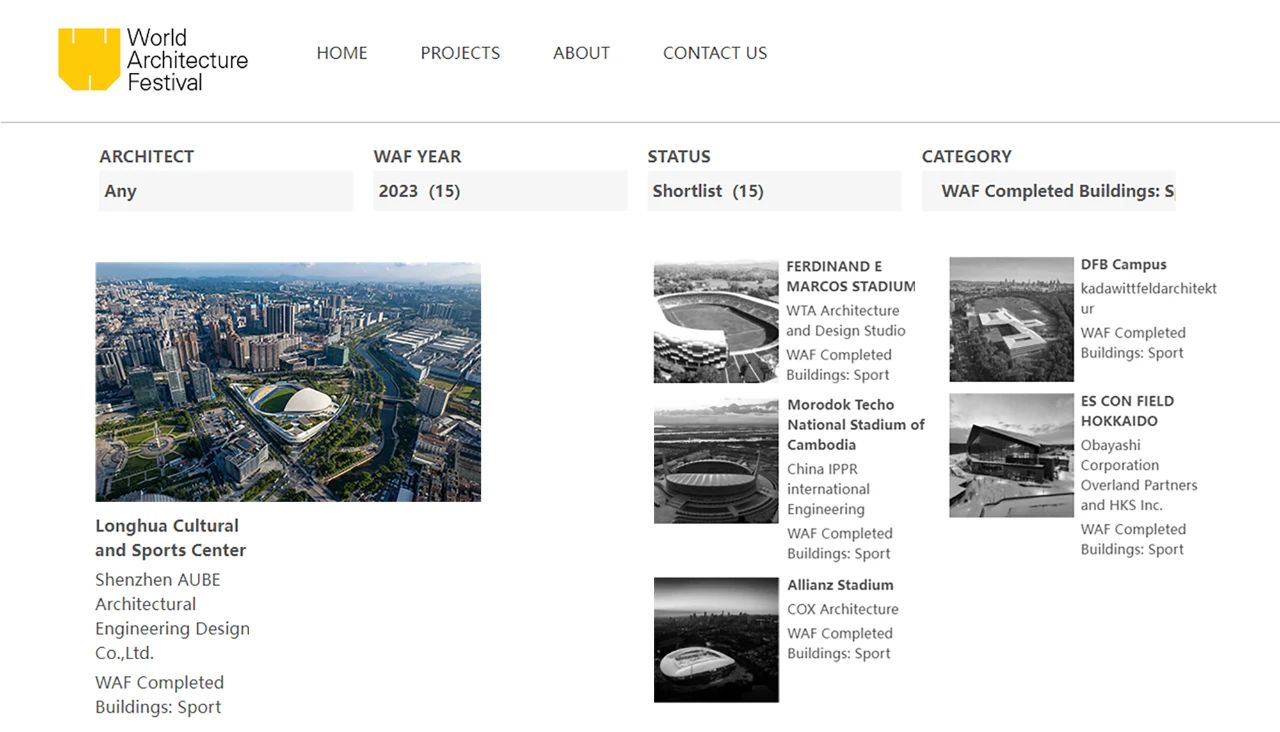1280x732 pixels.
Task: Select Obayashi Corporation Overland Partners and HKS text
Action: (1139, 475)
